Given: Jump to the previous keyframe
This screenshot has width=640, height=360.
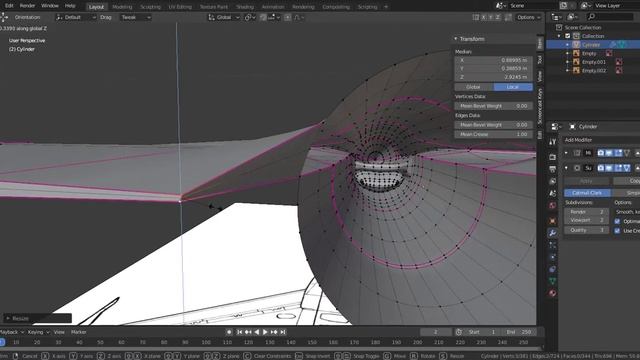Looking at the screenshot, I should (248, 332).
